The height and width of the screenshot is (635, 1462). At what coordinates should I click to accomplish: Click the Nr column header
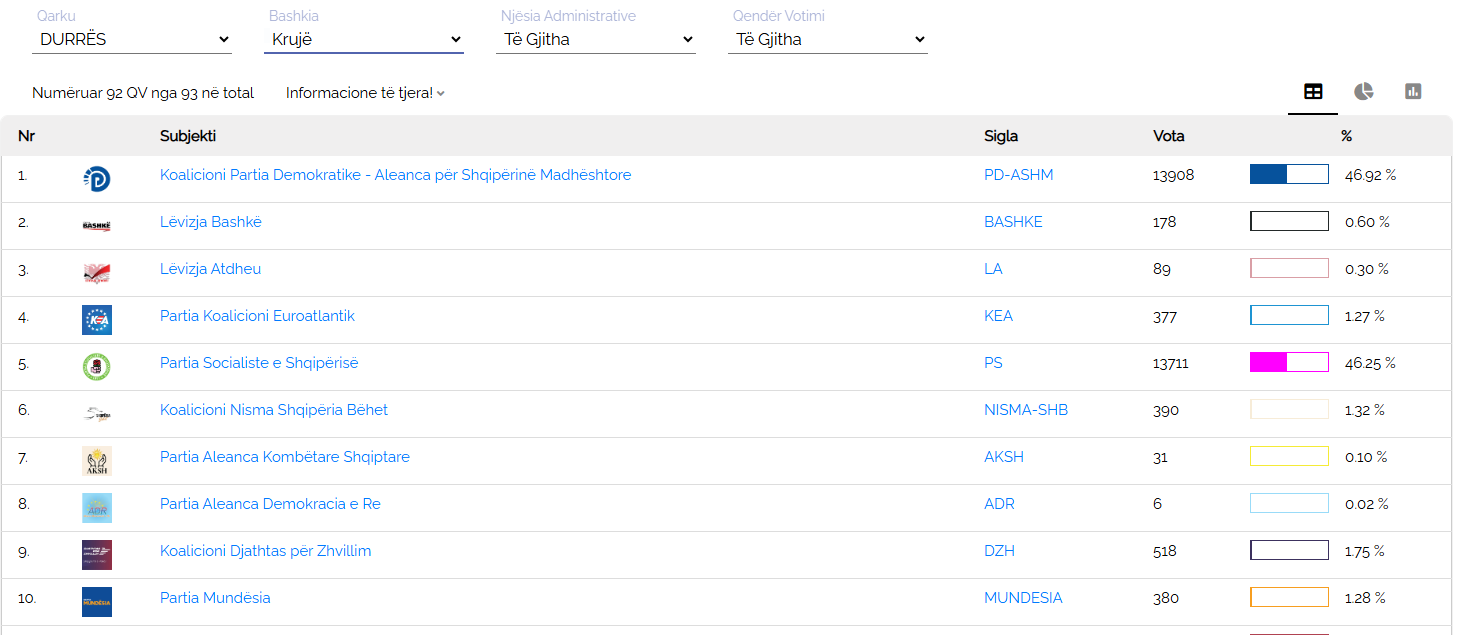[26, 136]
